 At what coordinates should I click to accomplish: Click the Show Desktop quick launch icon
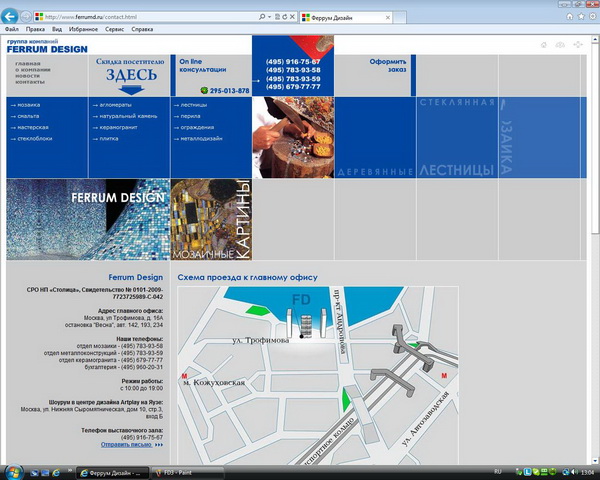coord(34,473)
